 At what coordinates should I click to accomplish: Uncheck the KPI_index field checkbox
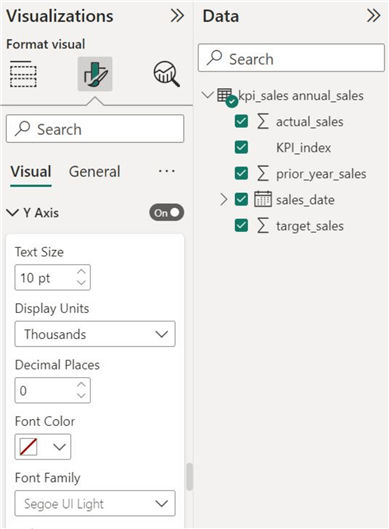click(241, 147)
